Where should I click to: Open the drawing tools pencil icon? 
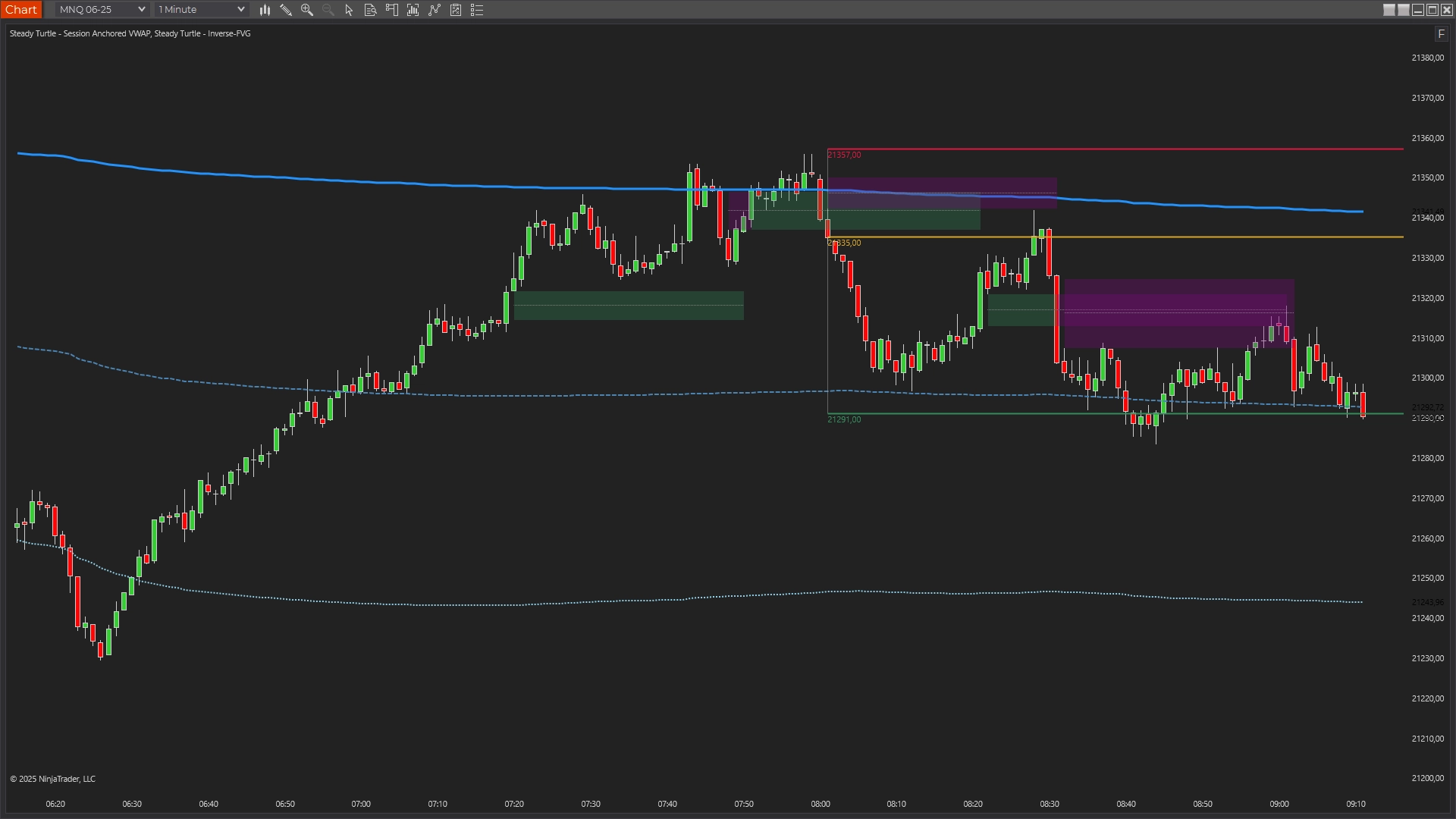(286, 10)
